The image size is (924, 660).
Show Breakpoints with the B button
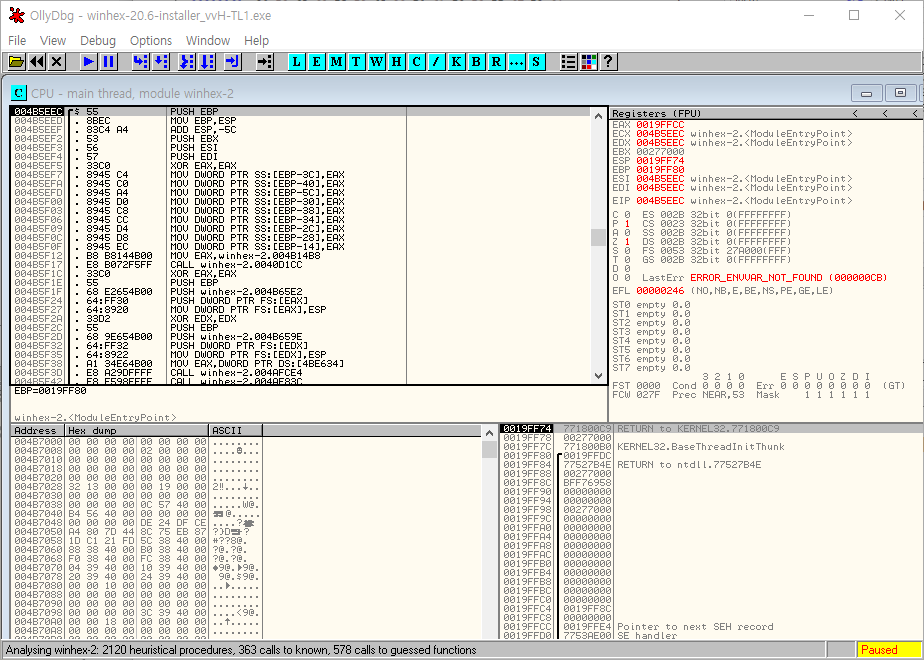pyautogui.click(x=477, y=61)
